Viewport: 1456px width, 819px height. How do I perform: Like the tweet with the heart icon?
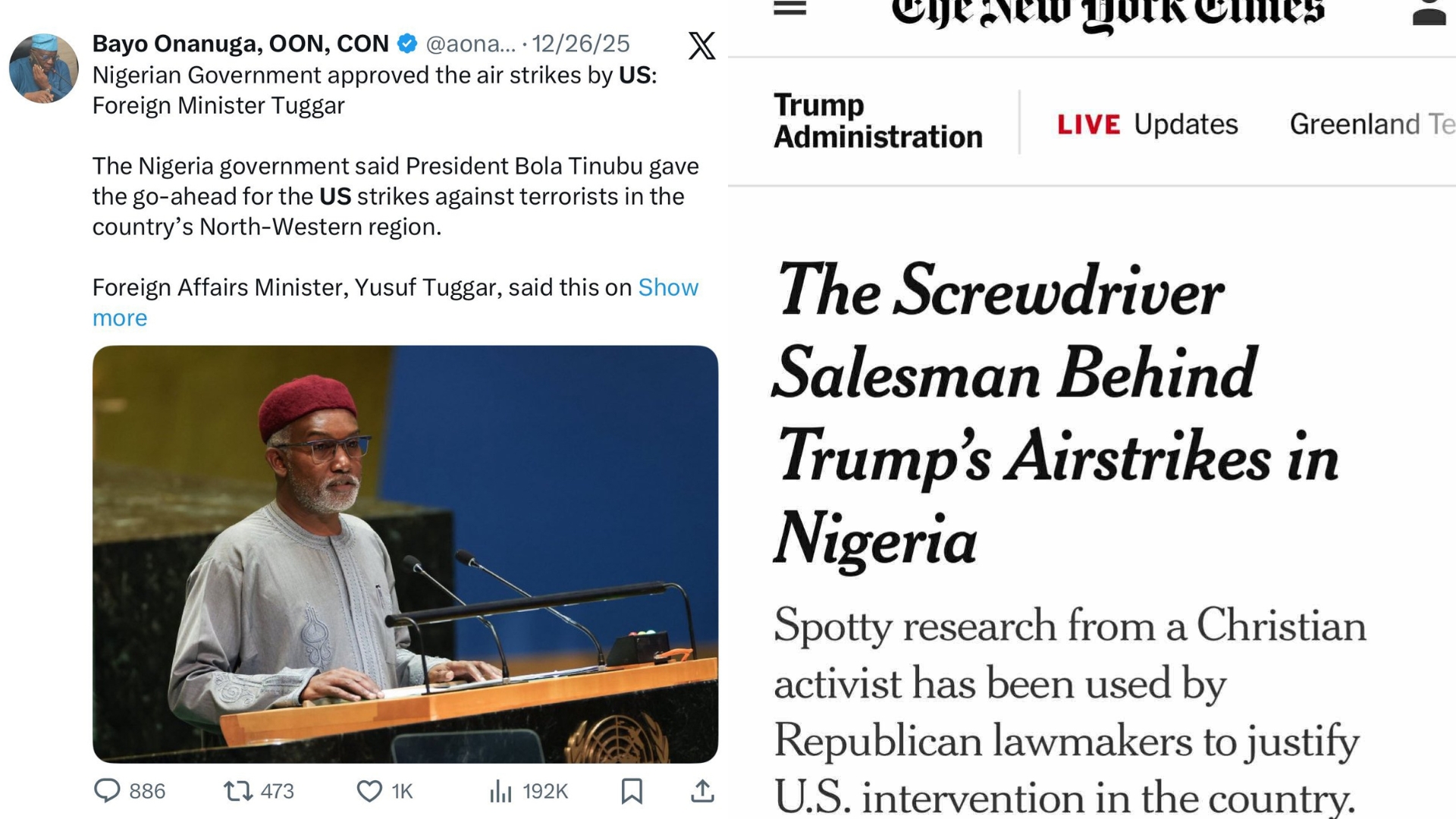369,791
